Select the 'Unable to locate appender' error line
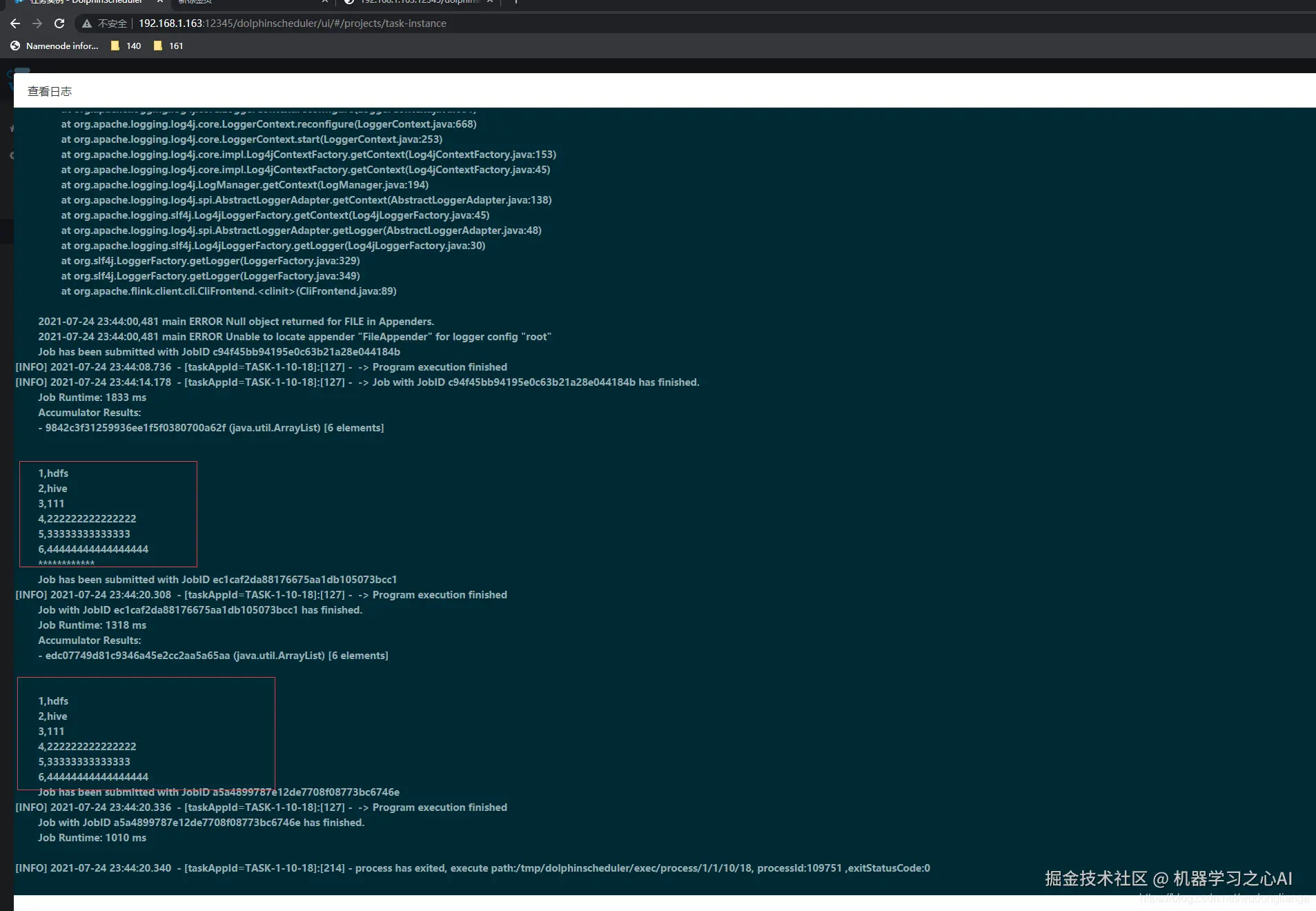The image size is (1316, 911). tap(295, 337)
